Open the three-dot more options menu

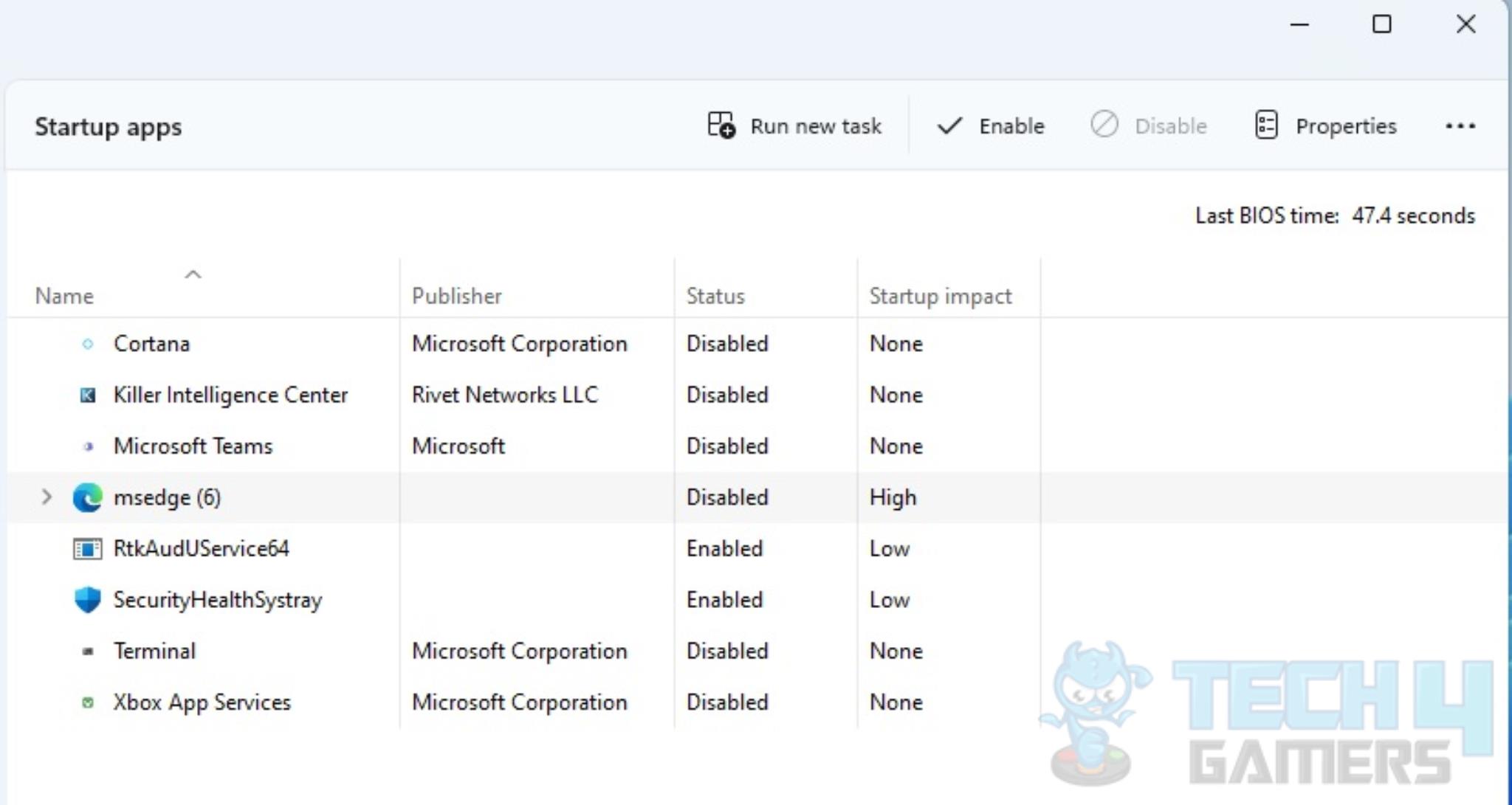(1460, 126)
